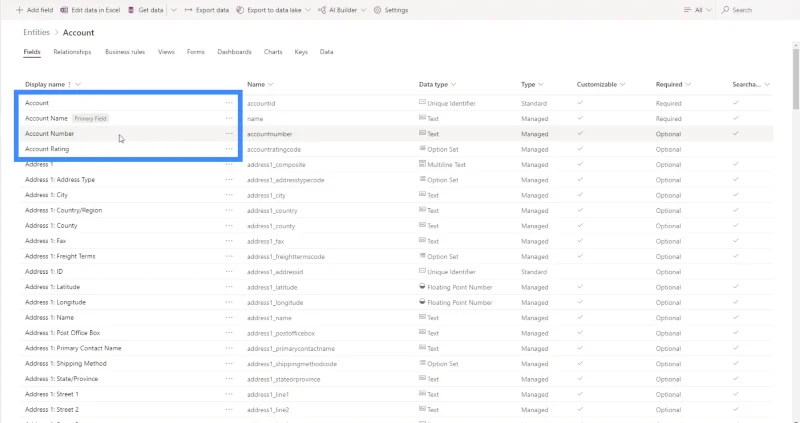The height and width of the screenshot is (423, 800).
Task: Select the Multiline Text data type cell
Action: (x=442, y=164)
